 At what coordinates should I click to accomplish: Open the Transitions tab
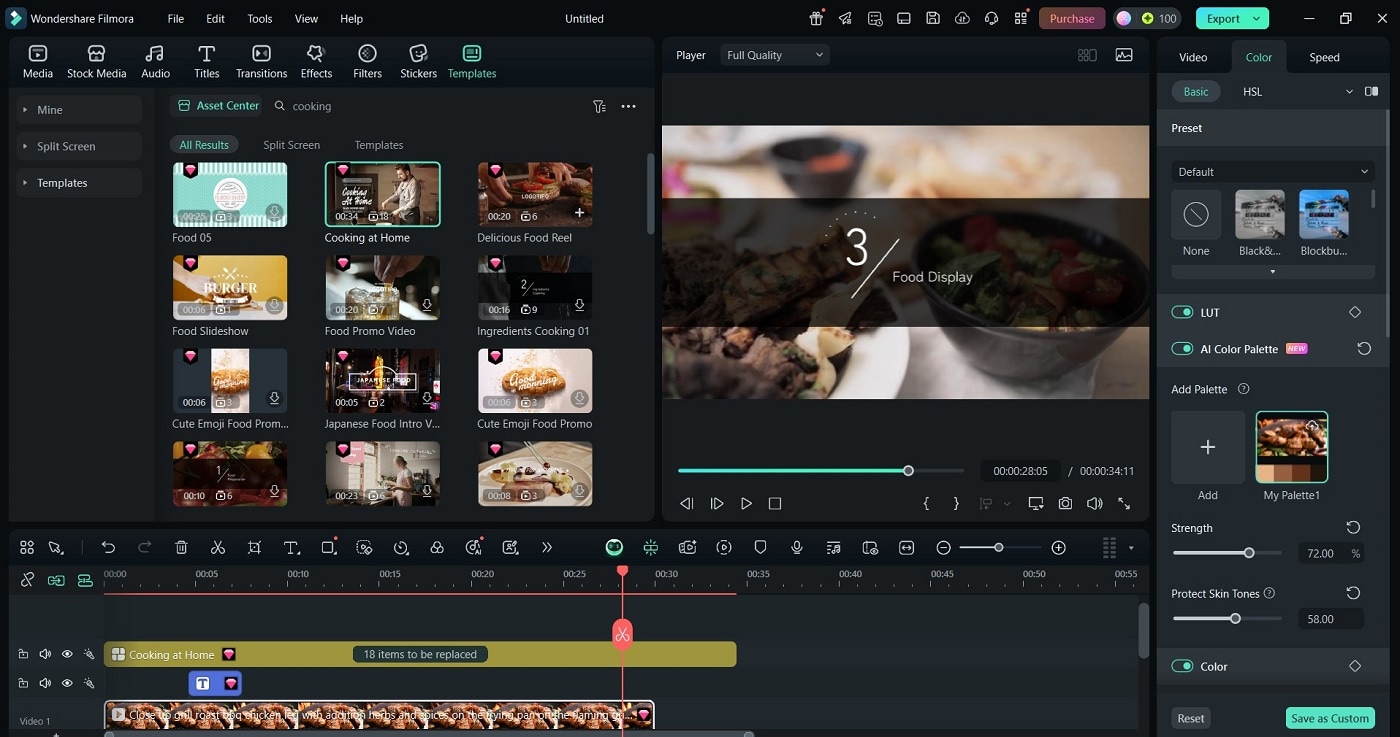point(261,61)
